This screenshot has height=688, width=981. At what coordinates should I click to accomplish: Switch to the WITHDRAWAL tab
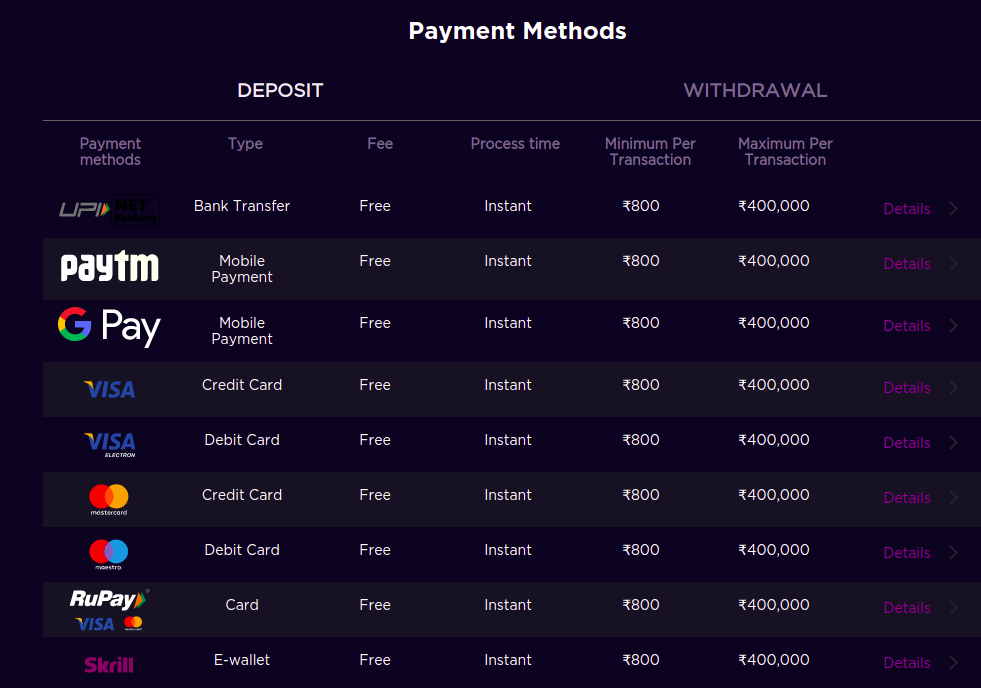(755, 91)
